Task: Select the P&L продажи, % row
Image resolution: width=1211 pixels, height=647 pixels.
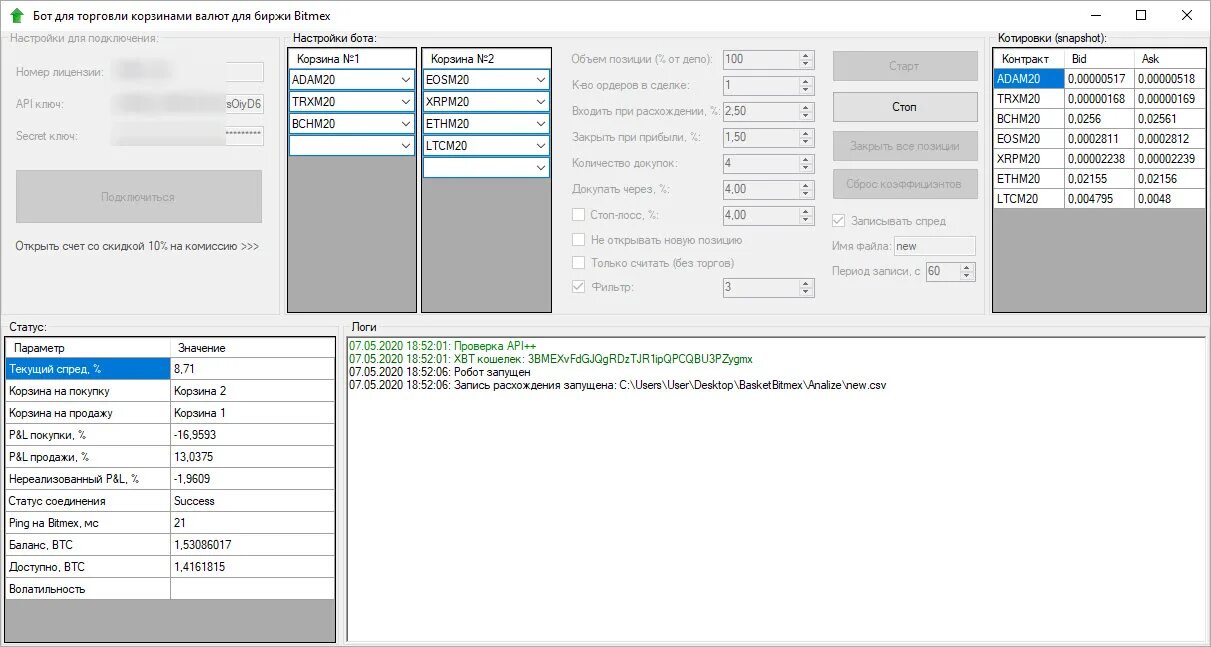Action: (170, 457)
